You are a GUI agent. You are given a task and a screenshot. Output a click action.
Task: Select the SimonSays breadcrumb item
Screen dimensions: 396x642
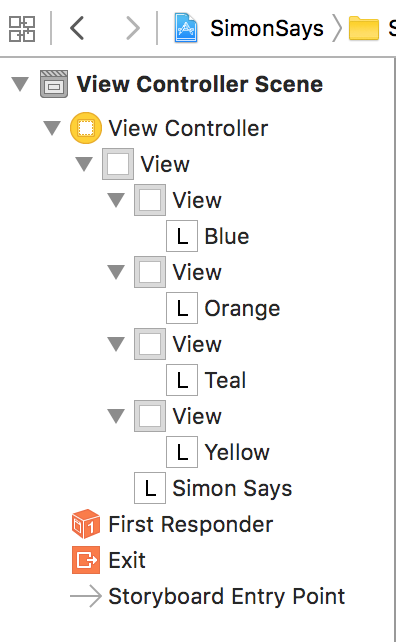(267, 28)
